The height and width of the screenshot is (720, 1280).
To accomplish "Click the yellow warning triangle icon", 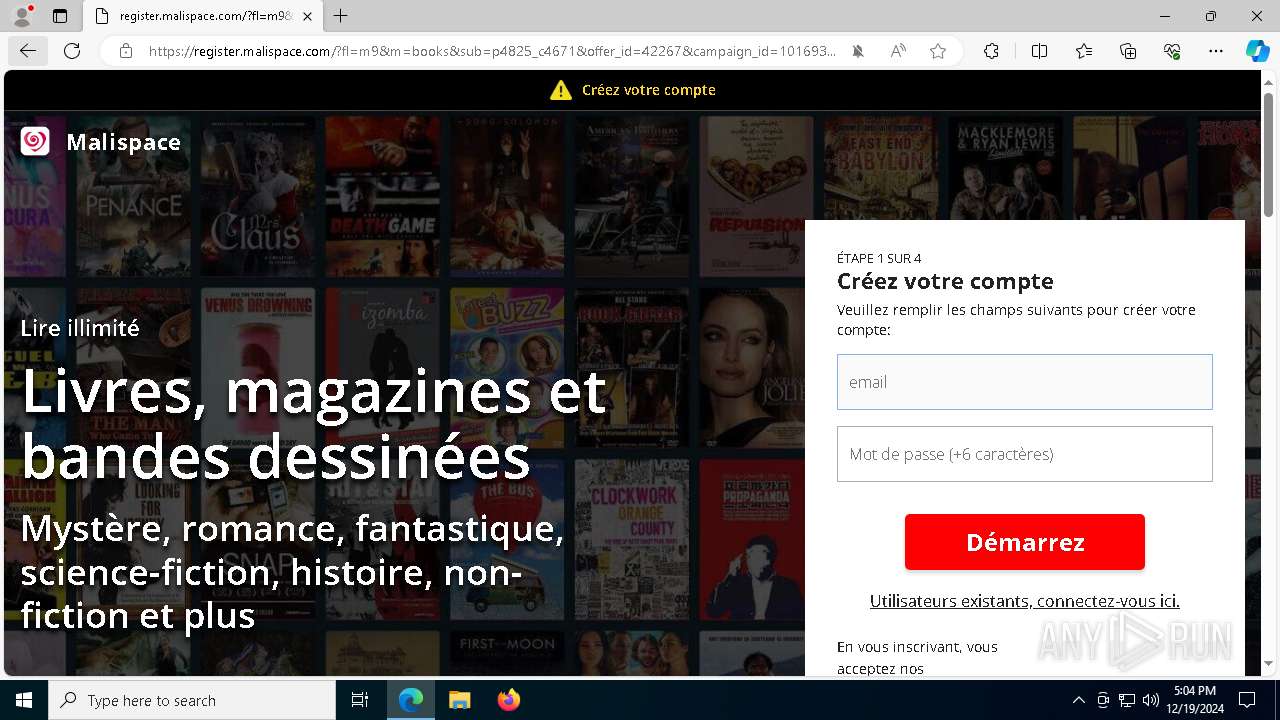I will pyautogui.click(x=561, y=90).
